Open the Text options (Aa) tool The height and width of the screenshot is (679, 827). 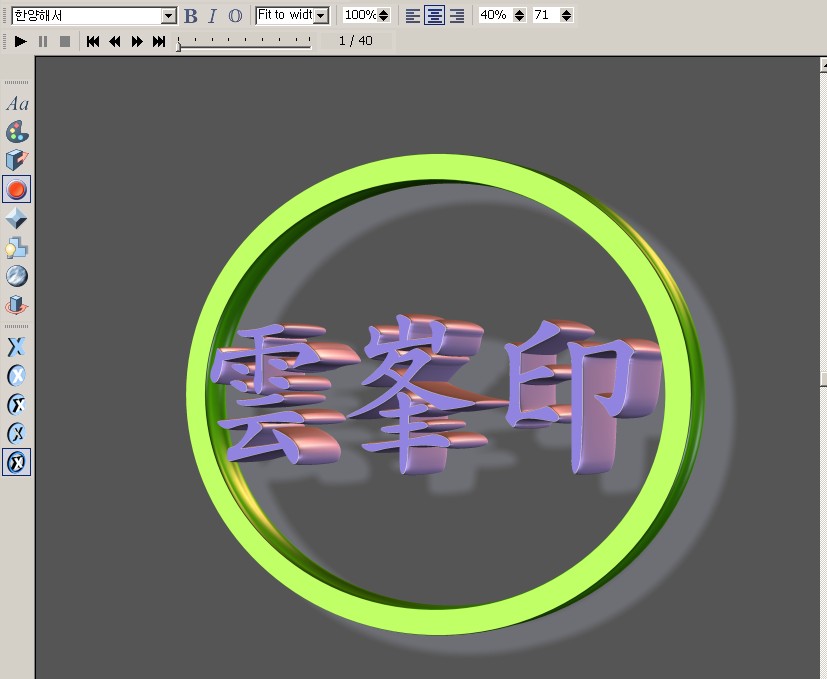[17, 103]
